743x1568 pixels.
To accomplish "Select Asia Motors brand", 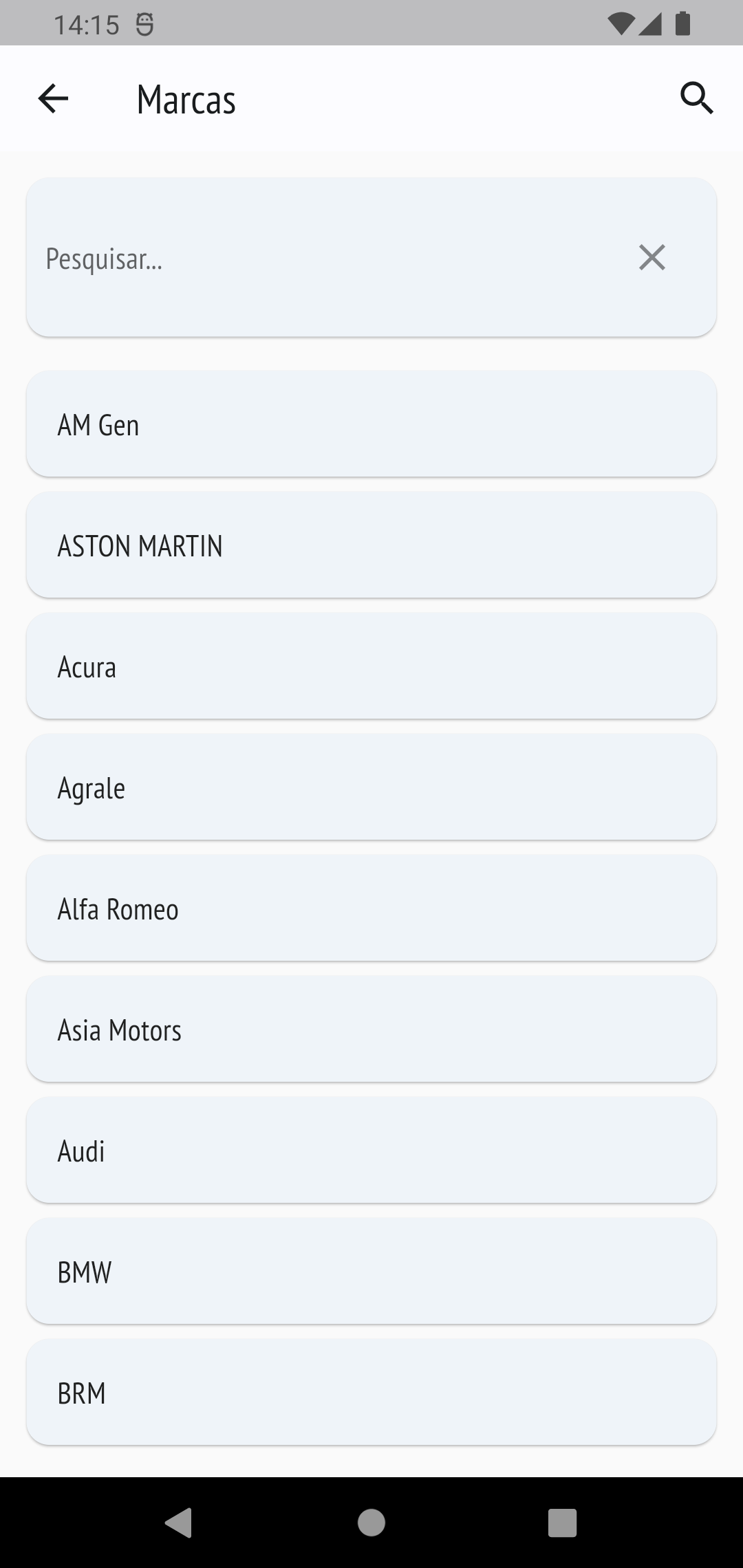I will pyautogui.click(x=371, y=1030).
